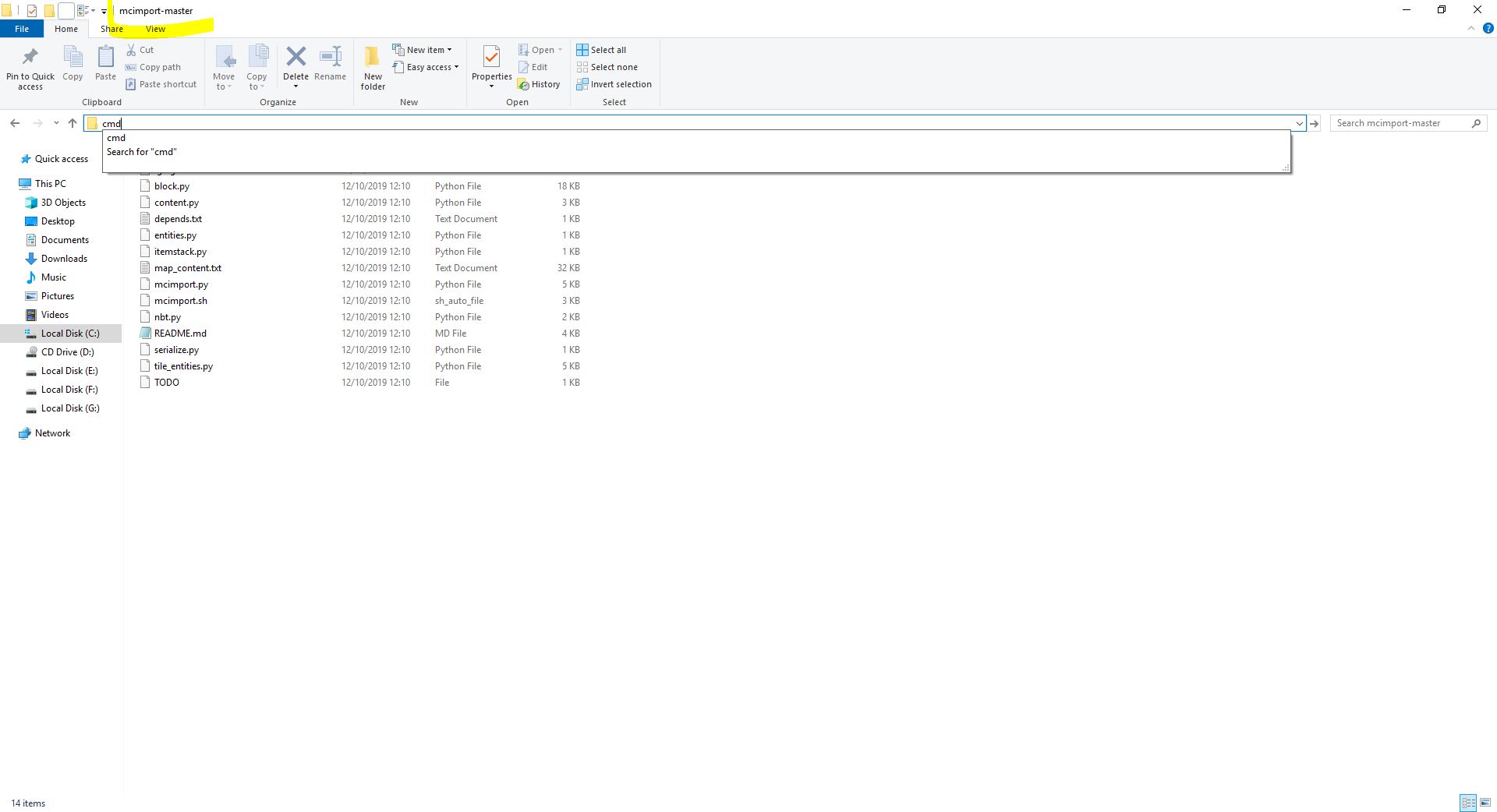Click the Rename icon in the ribbon
Viewport: 1497px width, 812px height.
(330, 57)
